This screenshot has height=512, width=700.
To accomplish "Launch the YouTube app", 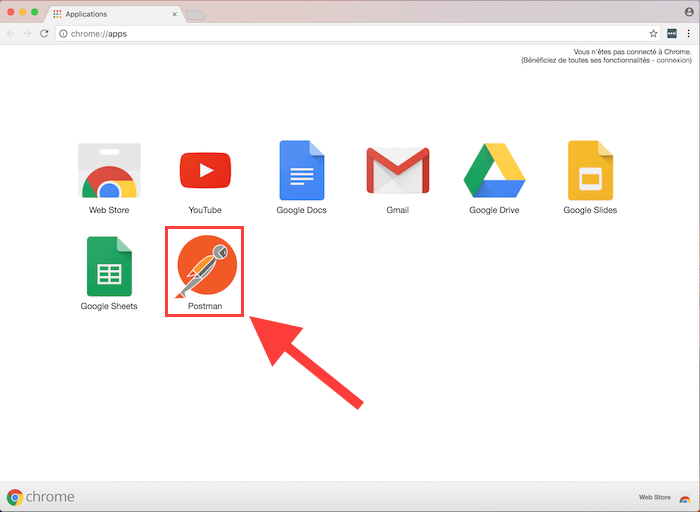I will [205, 171].
